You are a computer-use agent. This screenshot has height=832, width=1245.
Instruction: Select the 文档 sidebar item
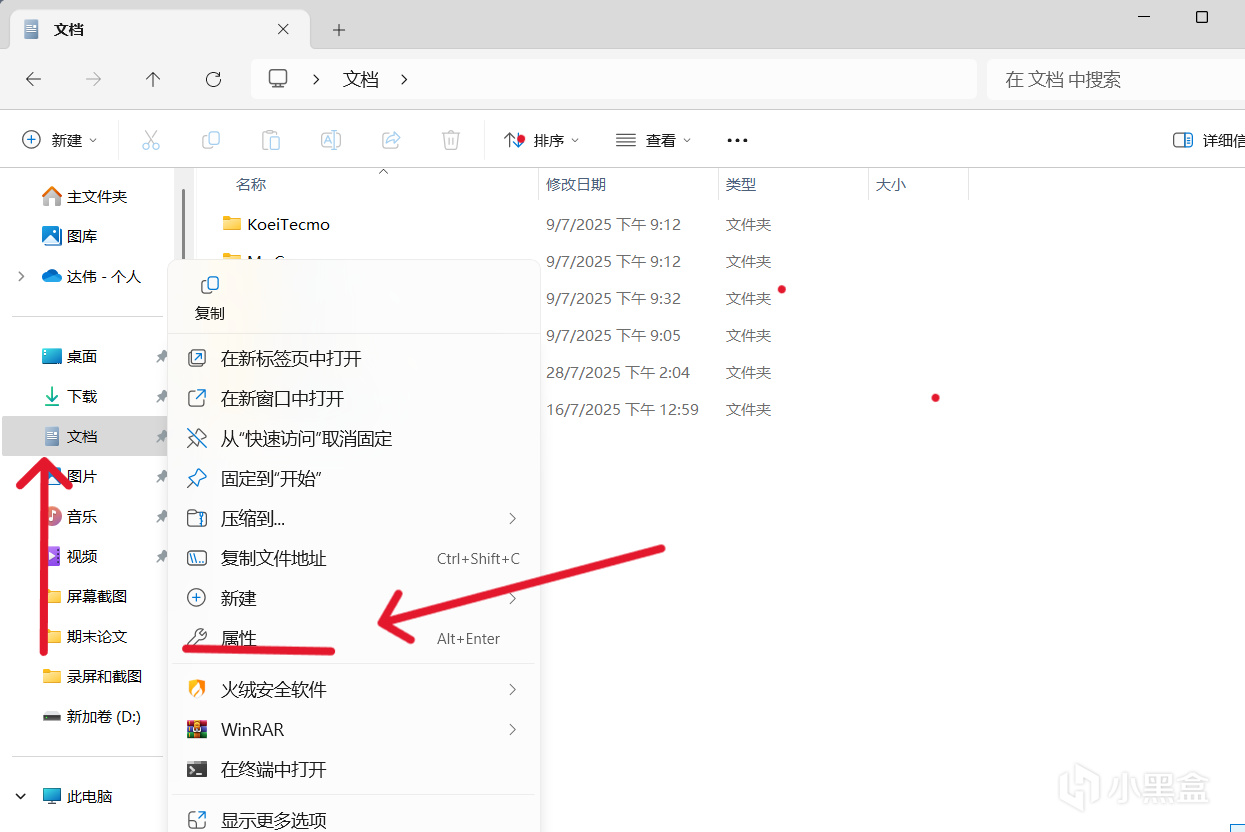86,436
